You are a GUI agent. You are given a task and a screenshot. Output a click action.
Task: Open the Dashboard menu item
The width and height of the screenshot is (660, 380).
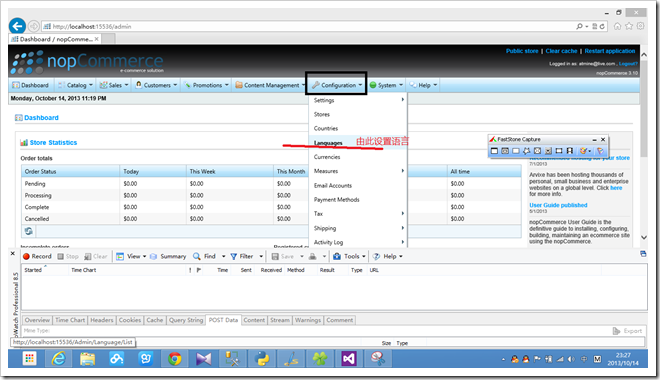point(31,85)
